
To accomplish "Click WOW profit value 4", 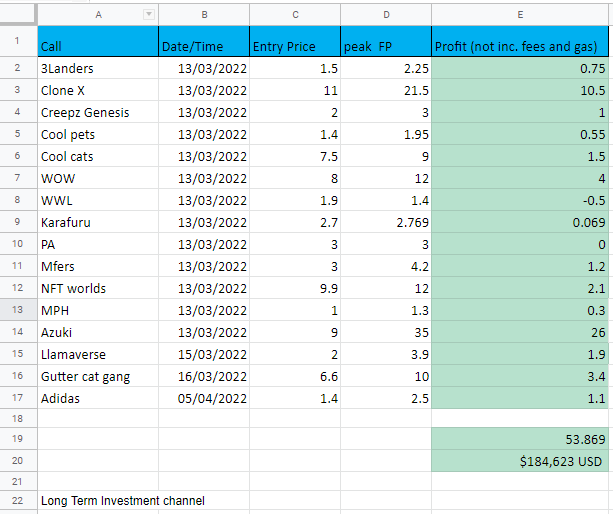I will tap(520, 178).
